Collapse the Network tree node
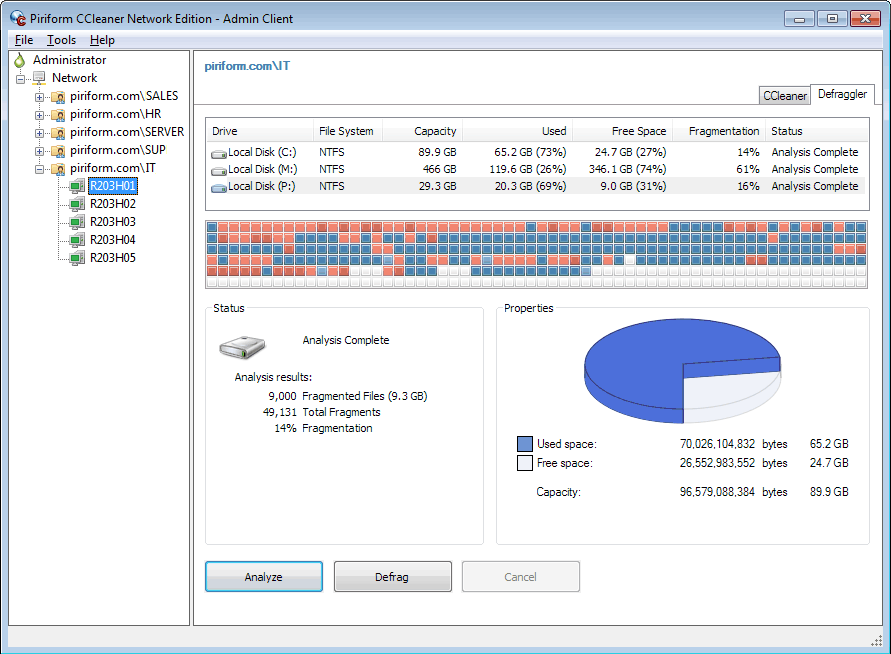 [21, 78]
